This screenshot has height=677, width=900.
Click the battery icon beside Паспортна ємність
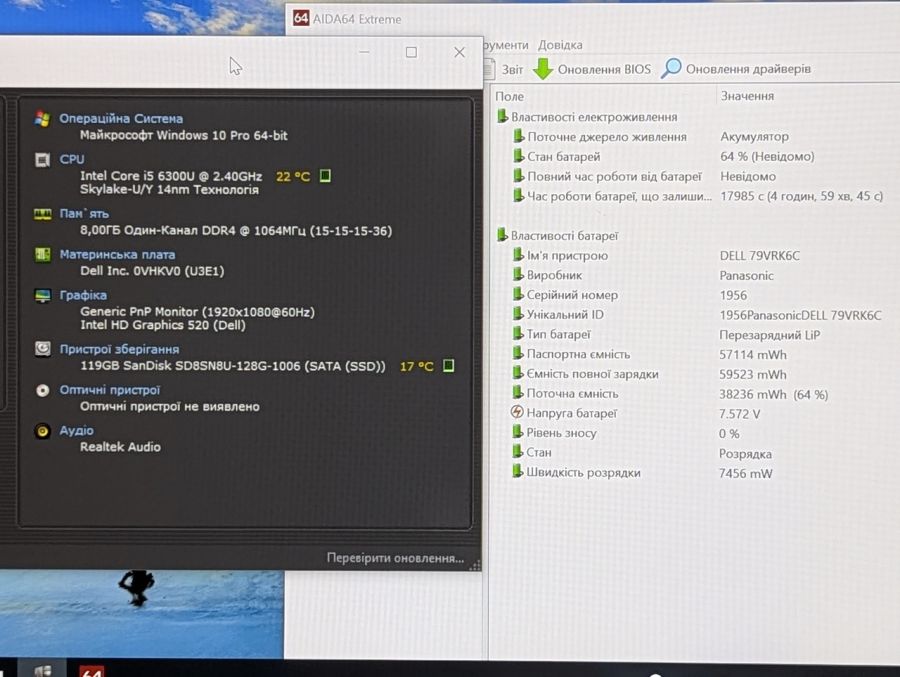tap(518, 353)
